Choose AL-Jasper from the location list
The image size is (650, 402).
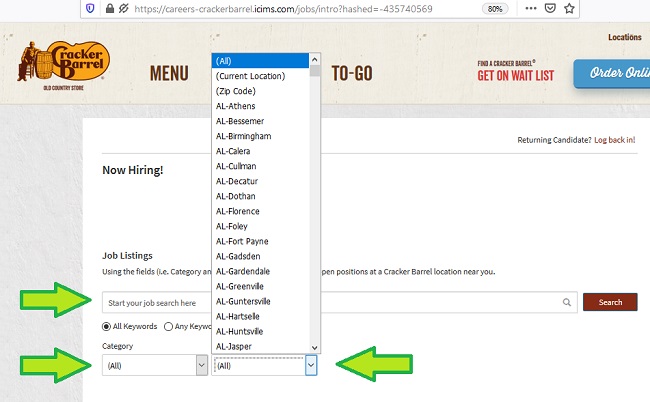point(260,346)
